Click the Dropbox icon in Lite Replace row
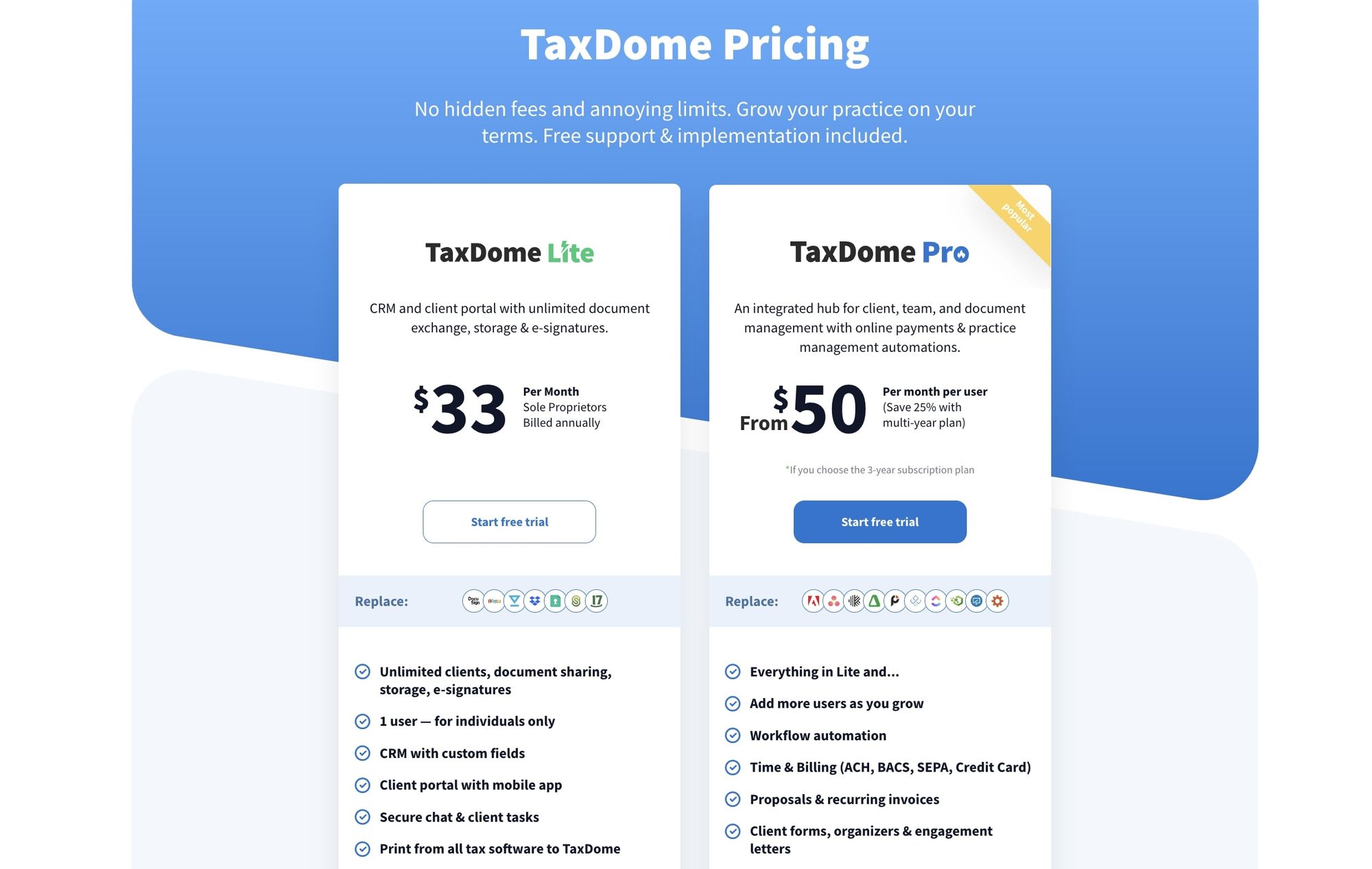The image size is (1372, 869). coord(535,601)
